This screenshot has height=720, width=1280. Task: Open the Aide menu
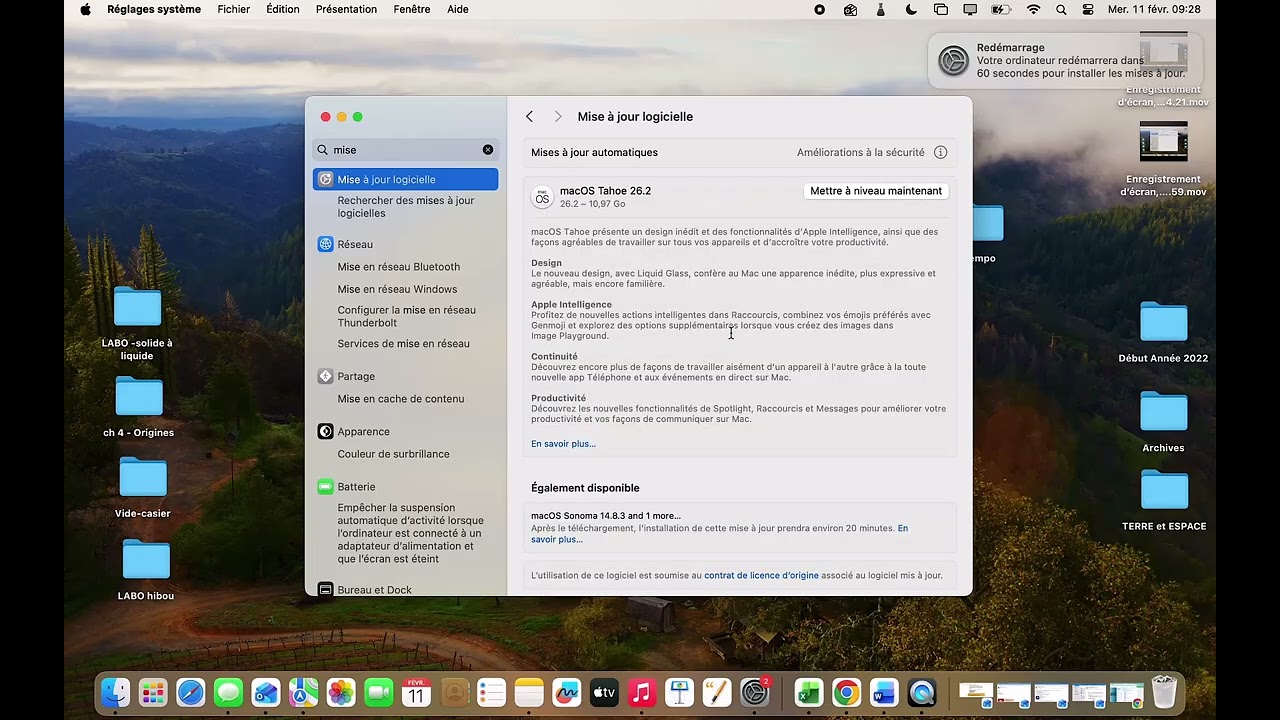click(x=458, y=9)
